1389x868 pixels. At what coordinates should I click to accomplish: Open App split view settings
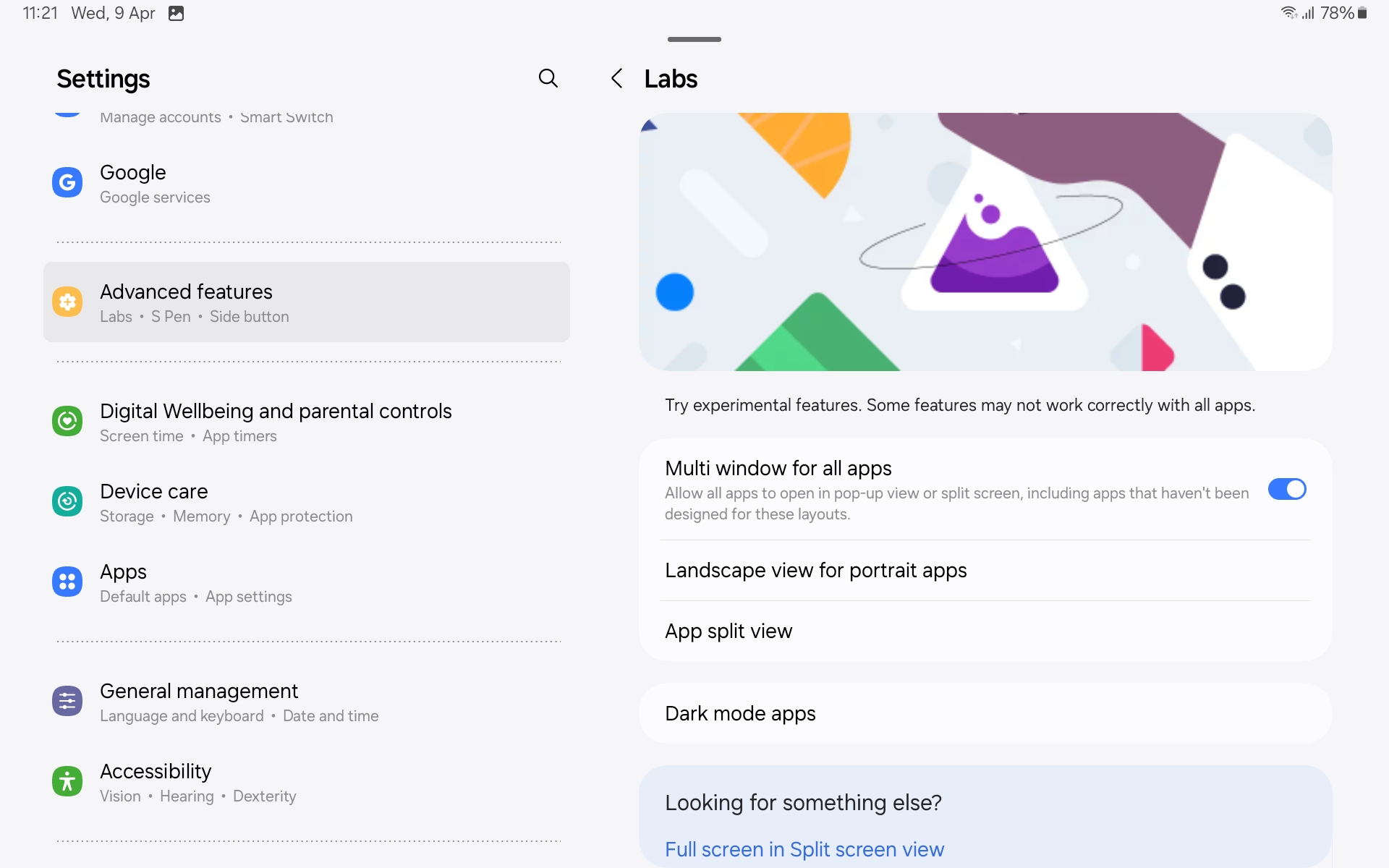click(x=729, y=631)
